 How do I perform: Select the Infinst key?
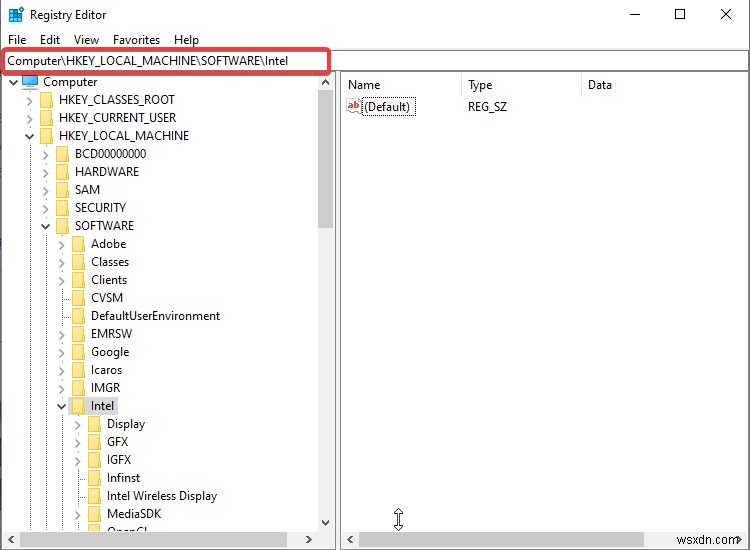pyautogui.click(x=123, y=478)
